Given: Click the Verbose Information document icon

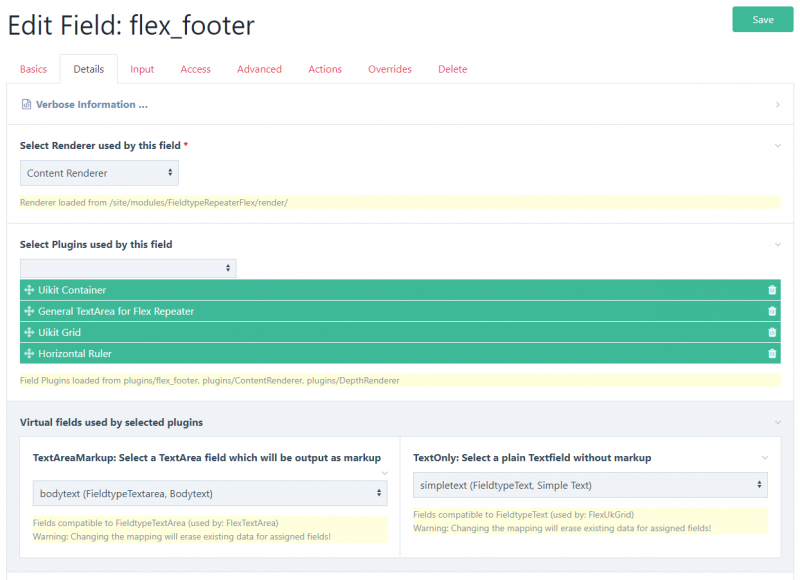Looking at the screenshot, I should point(27,105).
